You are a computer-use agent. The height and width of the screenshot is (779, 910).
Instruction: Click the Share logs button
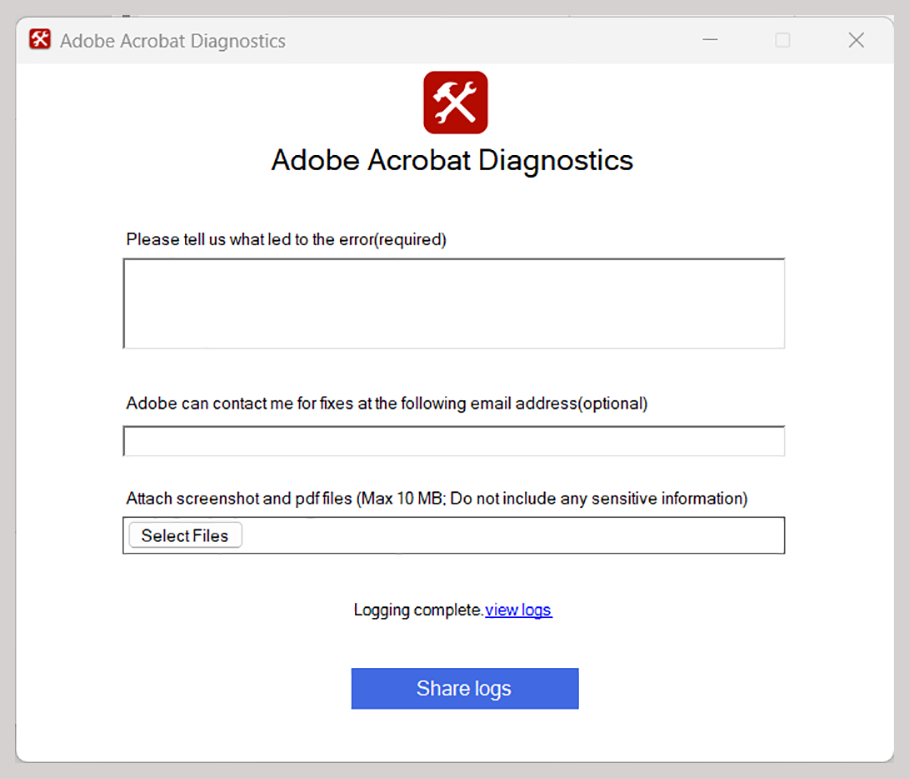(464, 688)
